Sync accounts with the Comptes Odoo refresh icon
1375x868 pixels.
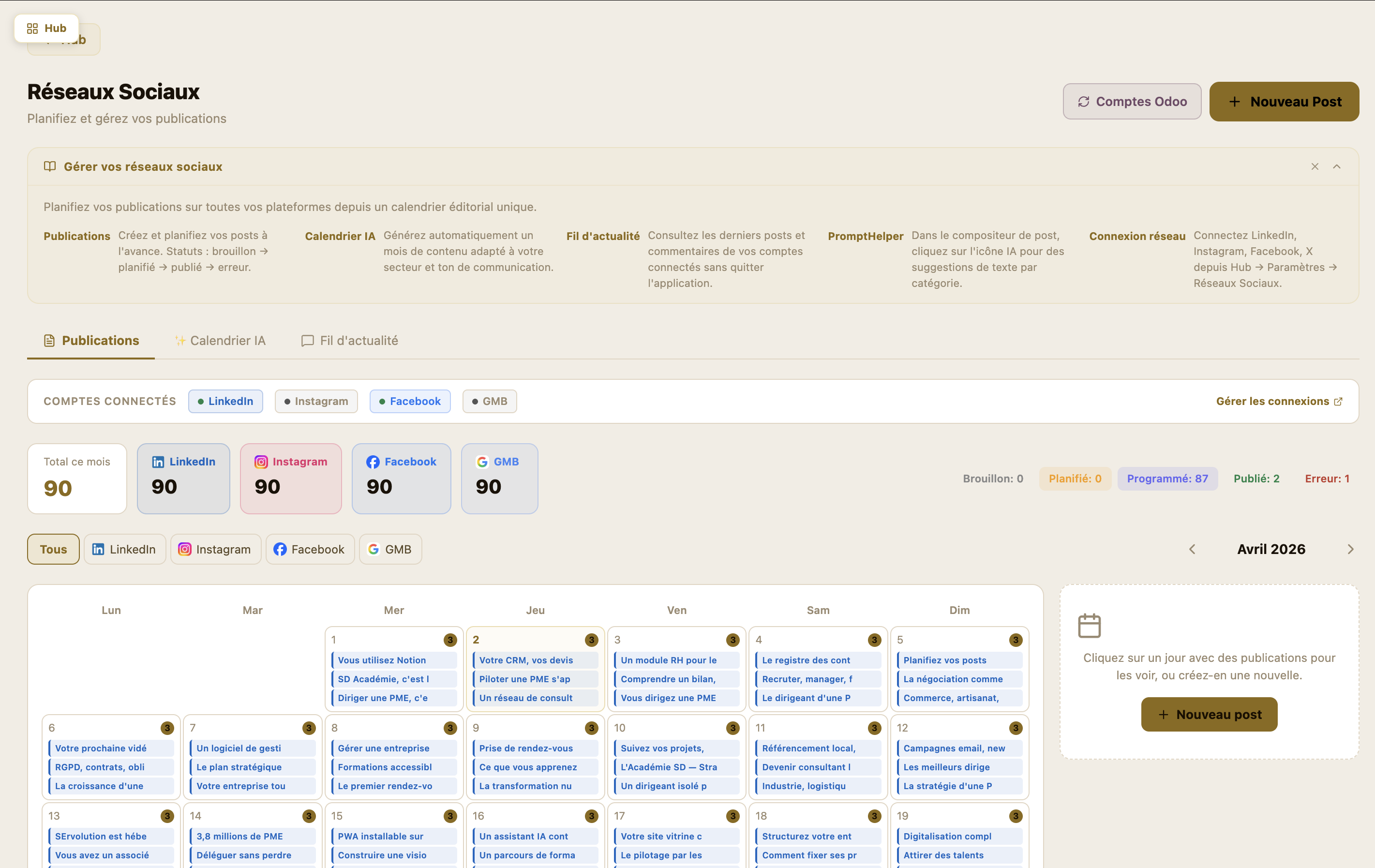(1084, 101)
